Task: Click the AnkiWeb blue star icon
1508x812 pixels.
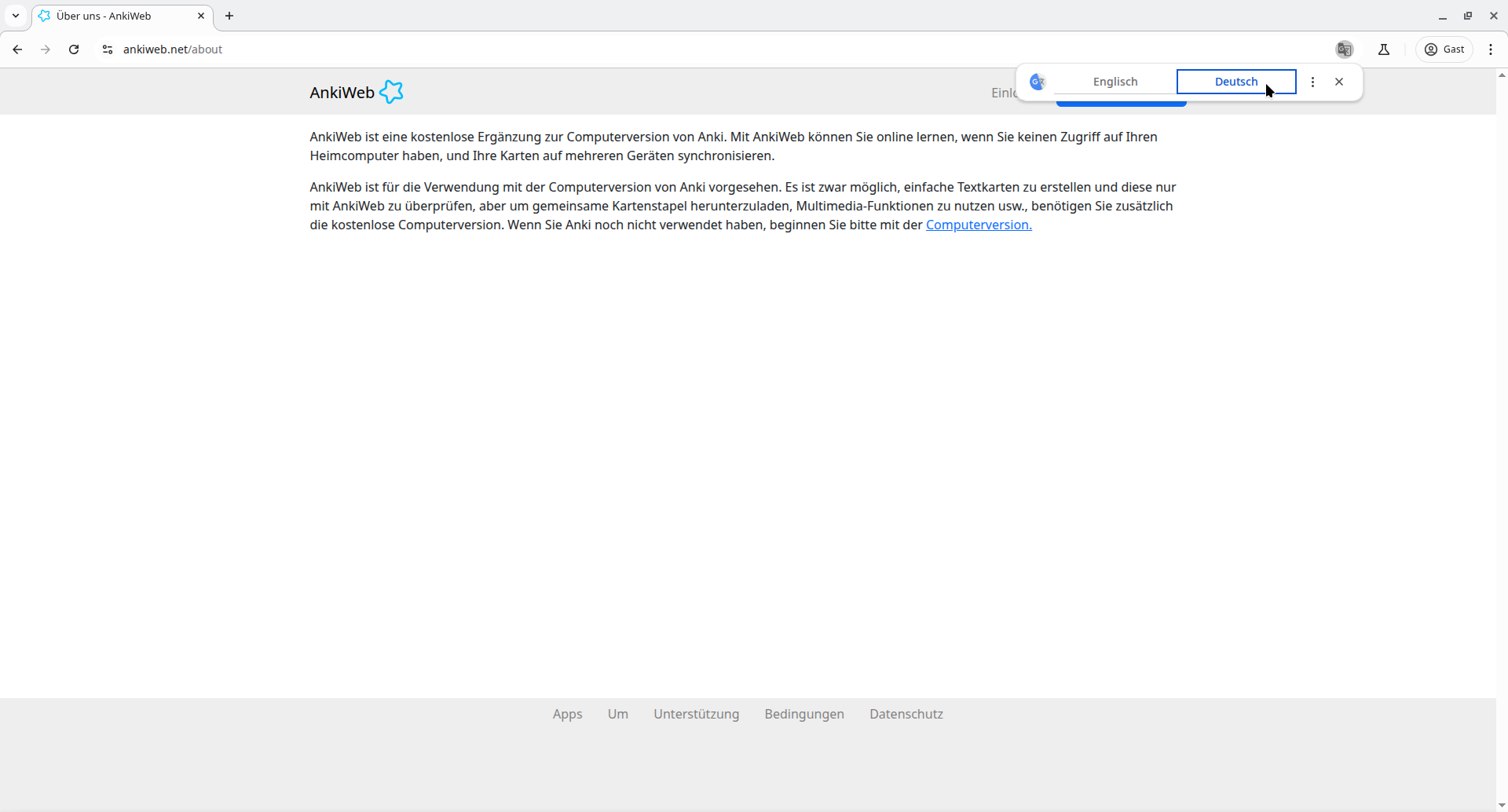Action: 391,92
